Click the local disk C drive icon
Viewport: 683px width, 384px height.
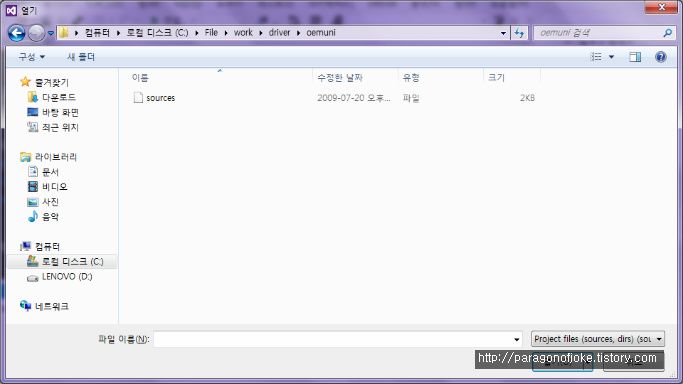click(33, 261)
